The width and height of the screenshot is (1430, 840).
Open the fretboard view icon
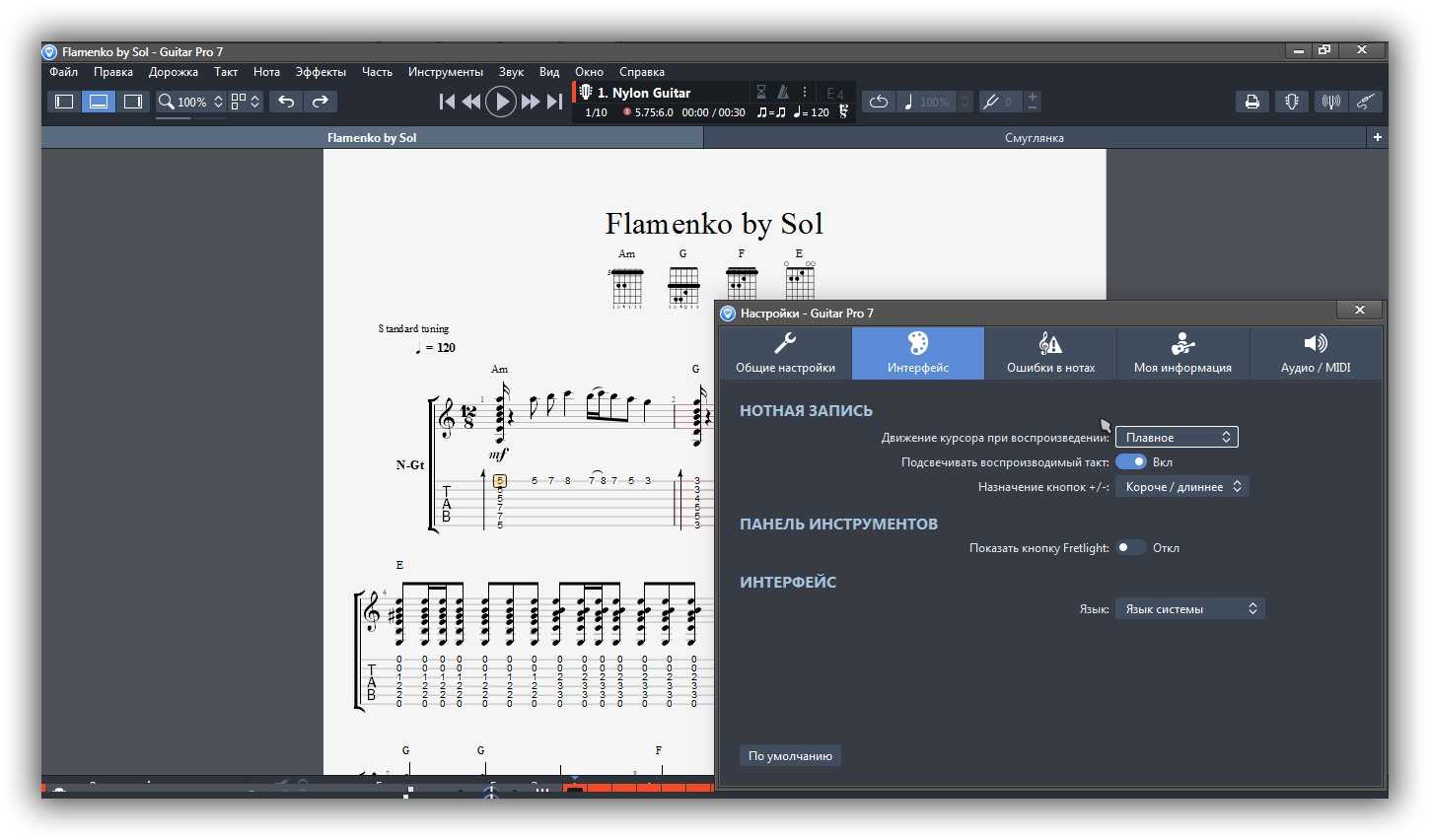tap(1292, 102)
